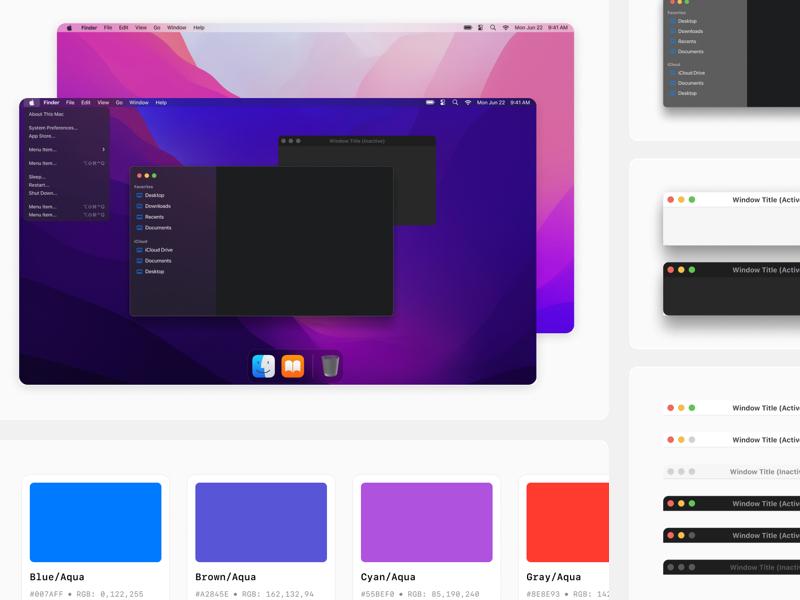
Task: Launch the orange Books app in dock
Action: 293,367
